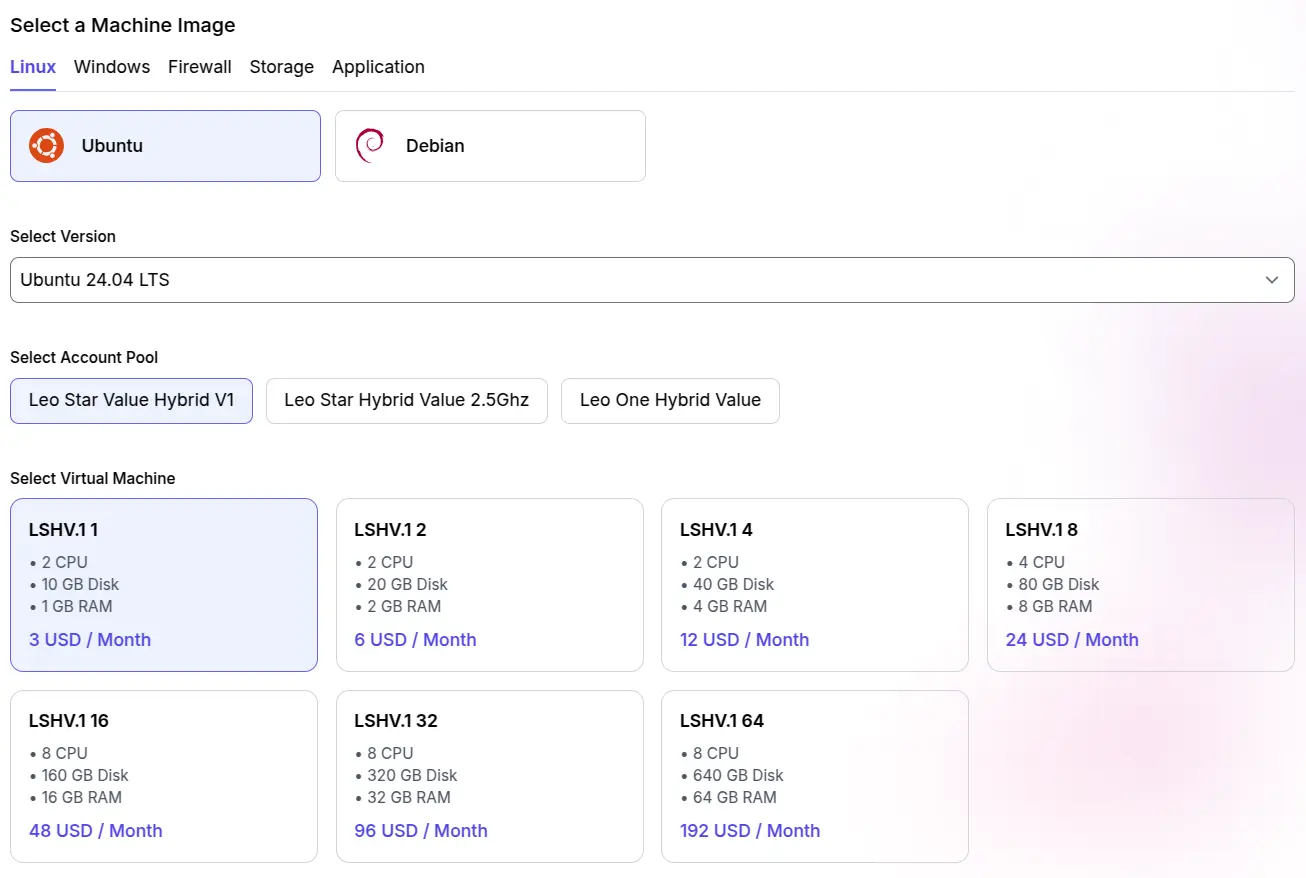This screenshot has height=878, width=1306.
Task: Pick the LSHV.1 8 plan with 4 CPU
Action: 1140,585
